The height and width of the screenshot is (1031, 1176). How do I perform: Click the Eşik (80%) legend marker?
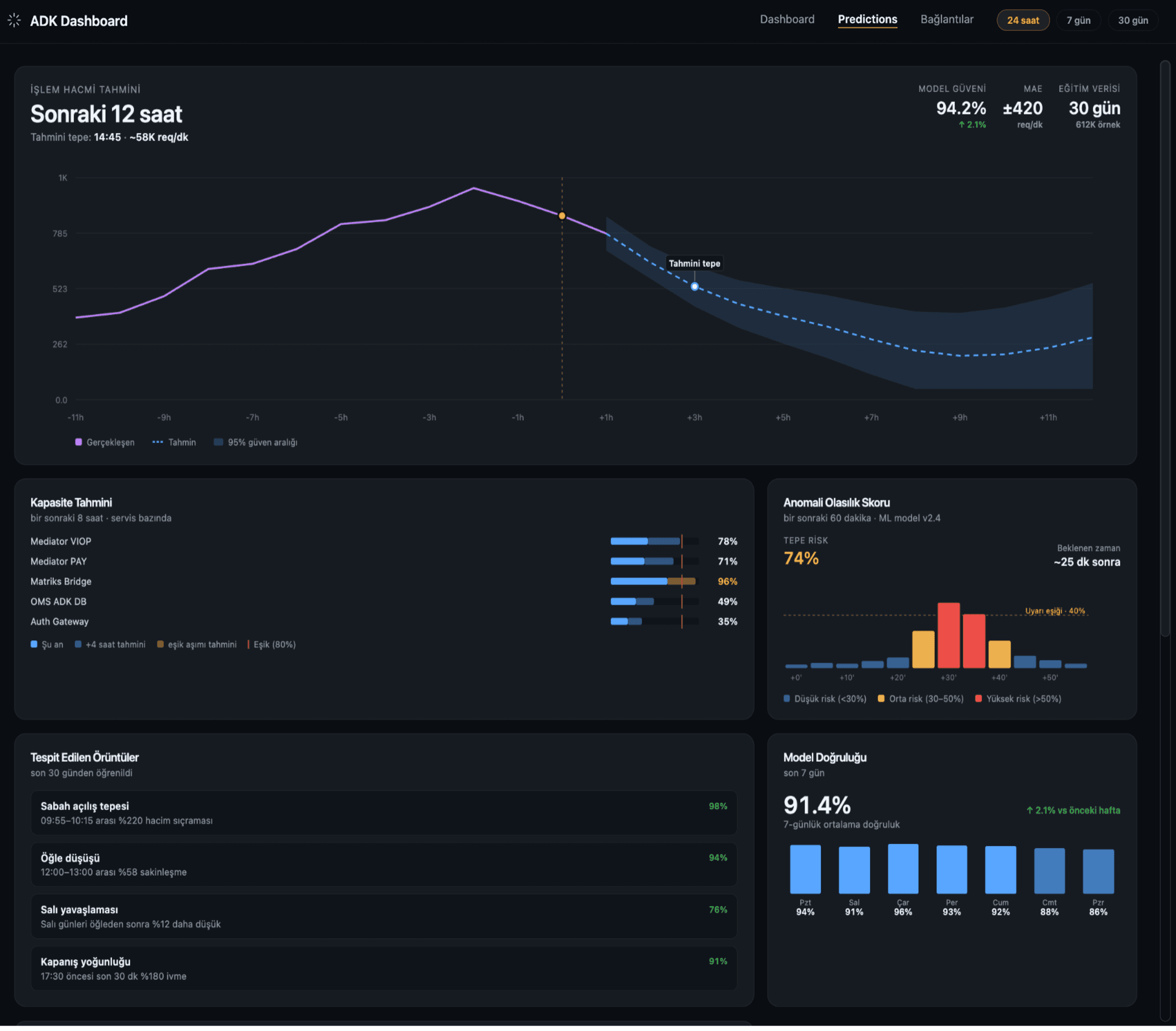[x=248, y=644]
